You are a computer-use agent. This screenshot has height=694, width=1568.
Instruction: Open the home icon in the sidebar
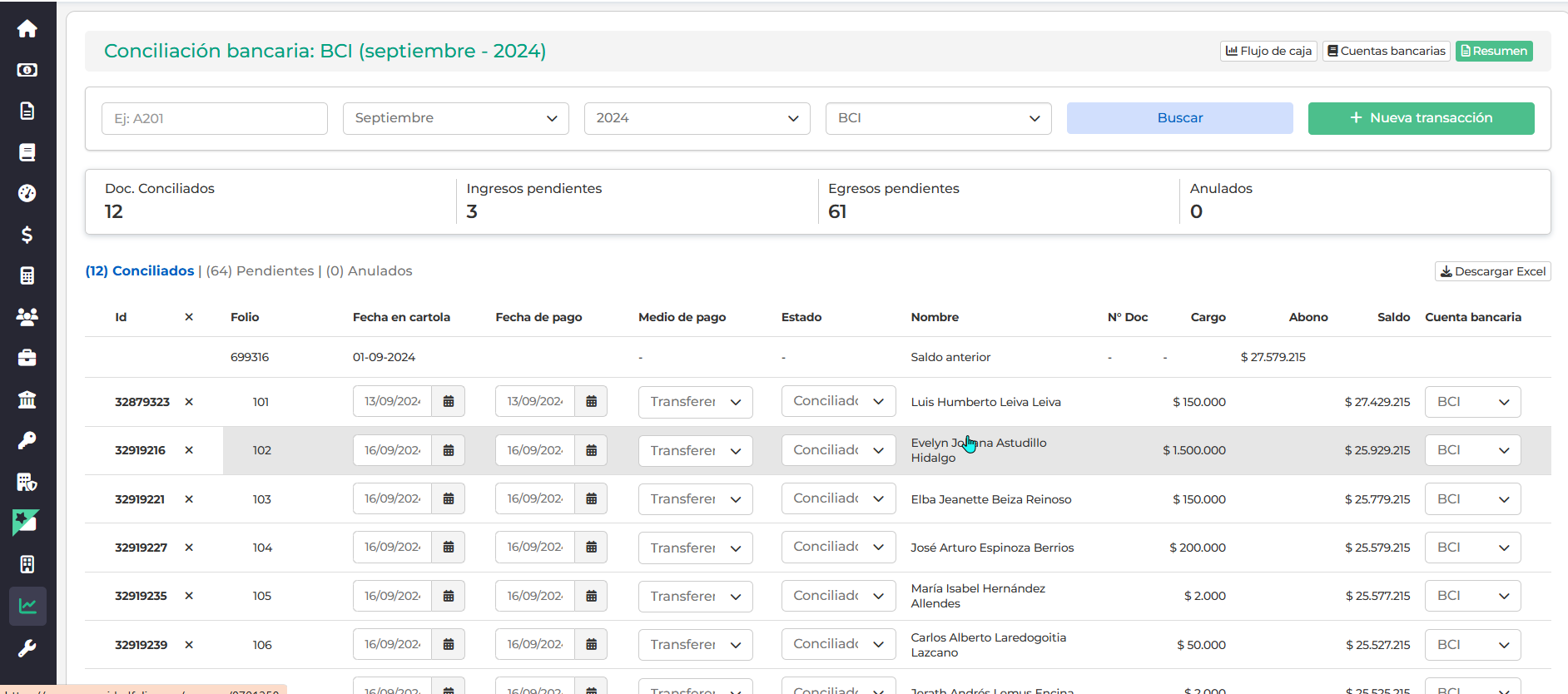coord(27,29)
